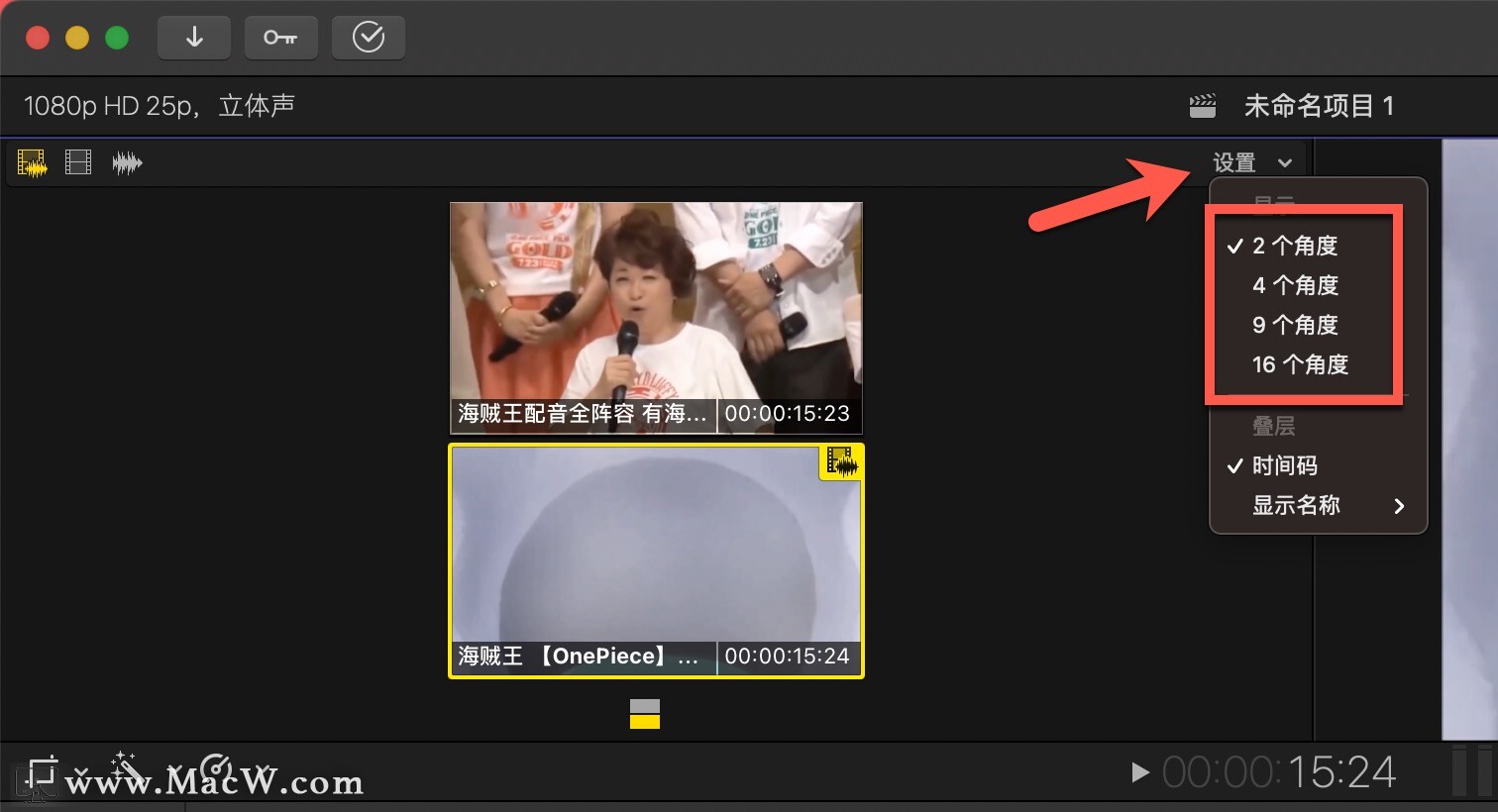Select the crop tool icon
1498x812 pixels.
coord(41,772)
